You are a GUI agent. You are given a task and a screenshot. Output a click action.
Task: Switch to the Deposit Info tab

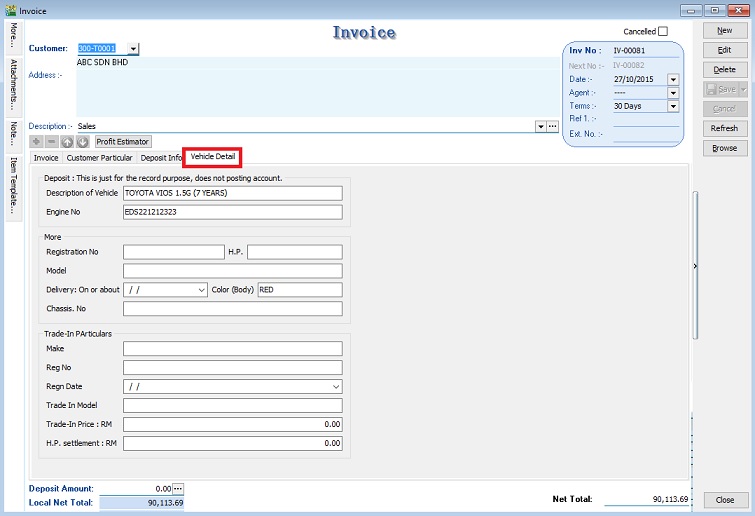point(161,158)
